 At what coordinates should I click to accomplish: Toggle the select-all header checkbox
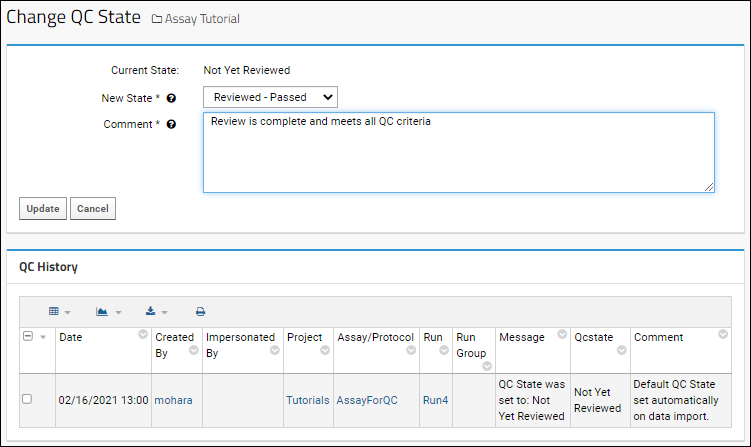28,336
